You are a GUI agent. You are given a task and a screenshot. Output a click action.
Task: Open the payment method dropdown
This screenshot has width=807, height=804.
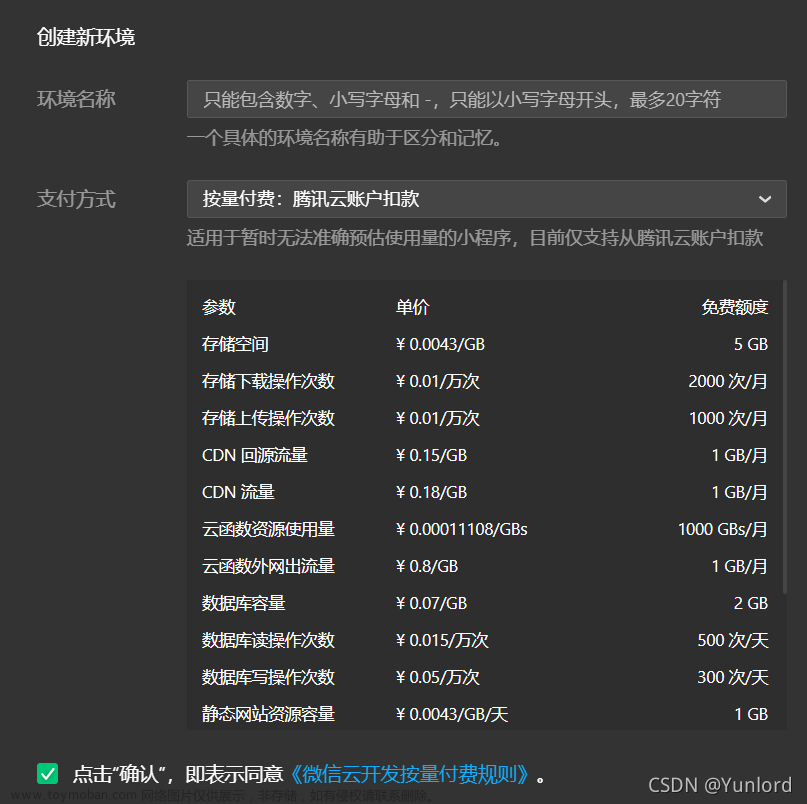(486, 199)
